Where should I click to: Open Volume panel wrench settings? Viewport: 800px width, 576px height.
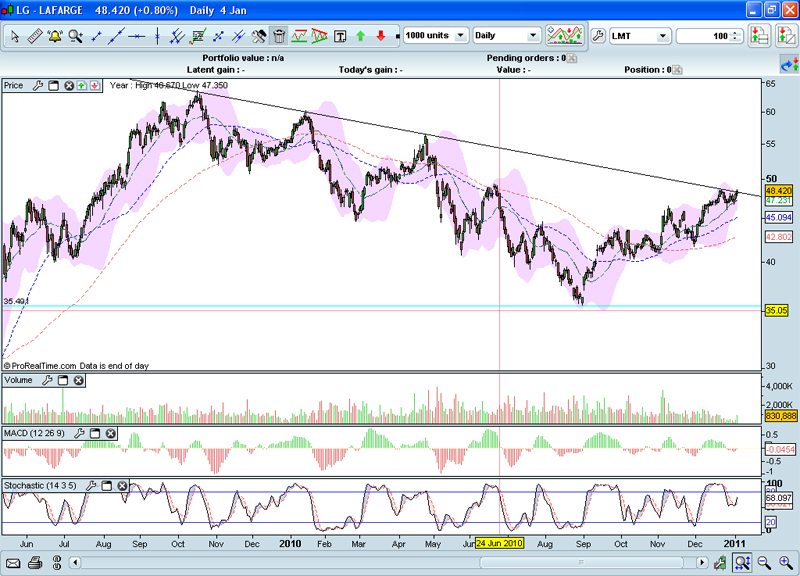point(47,380)
